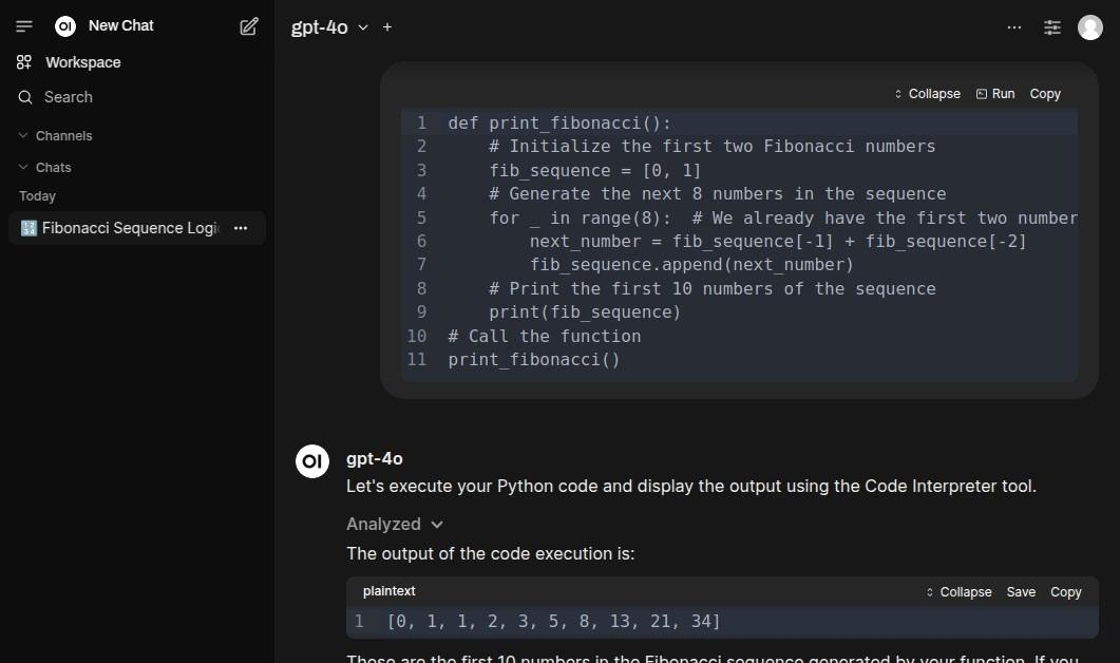
Task: Run the Python code block
Action: coord(995,94)
